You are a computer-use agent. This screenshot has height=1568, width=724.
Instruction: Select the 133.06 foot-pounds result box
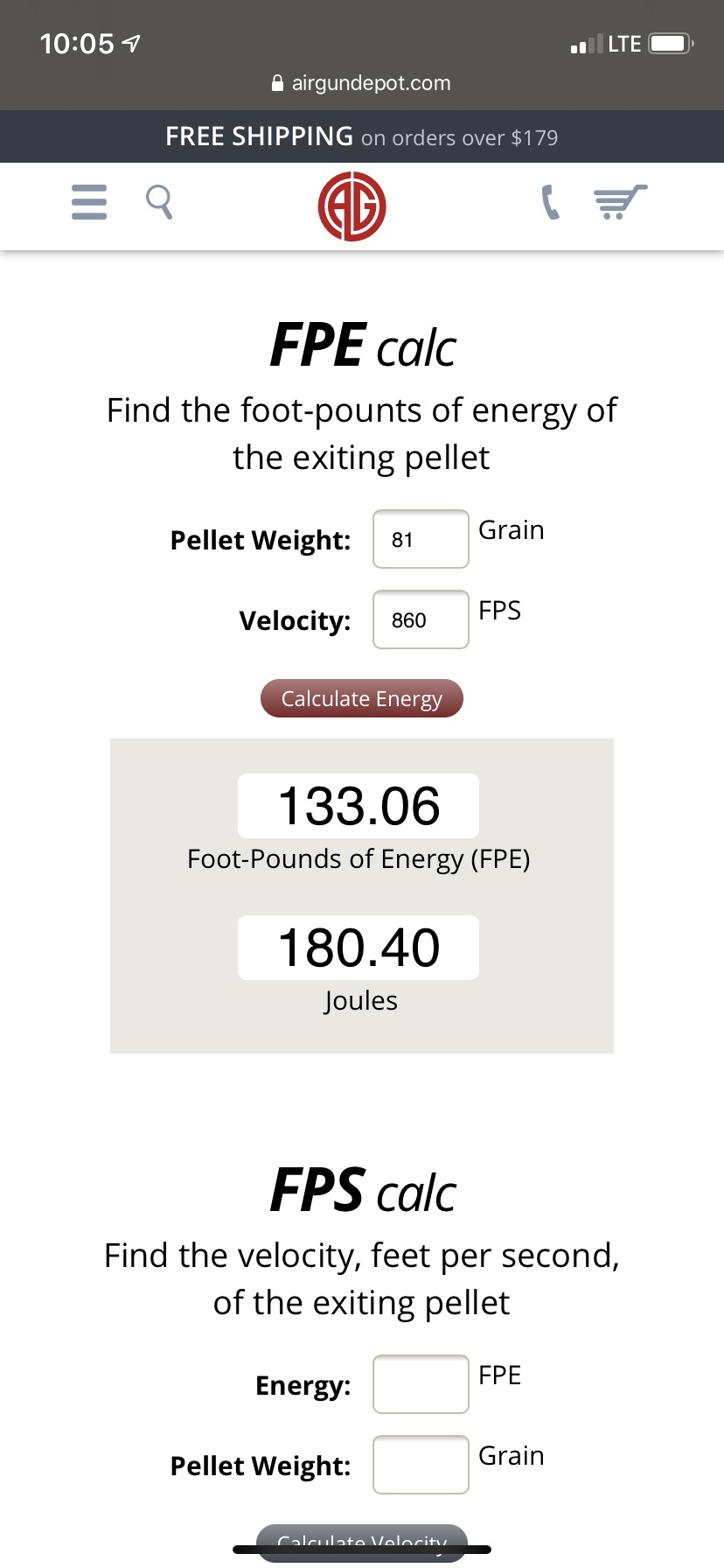pos(359,806)
